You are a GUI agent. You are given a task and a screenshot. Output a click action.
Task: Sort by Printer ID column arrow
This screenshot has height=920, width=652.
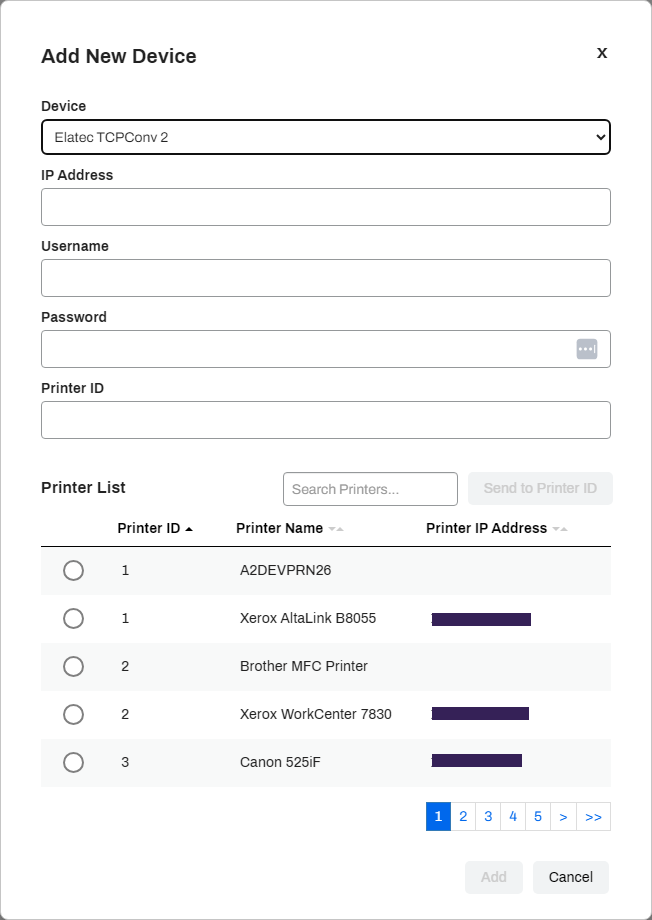pyautogui.click(x=189, y=529)
